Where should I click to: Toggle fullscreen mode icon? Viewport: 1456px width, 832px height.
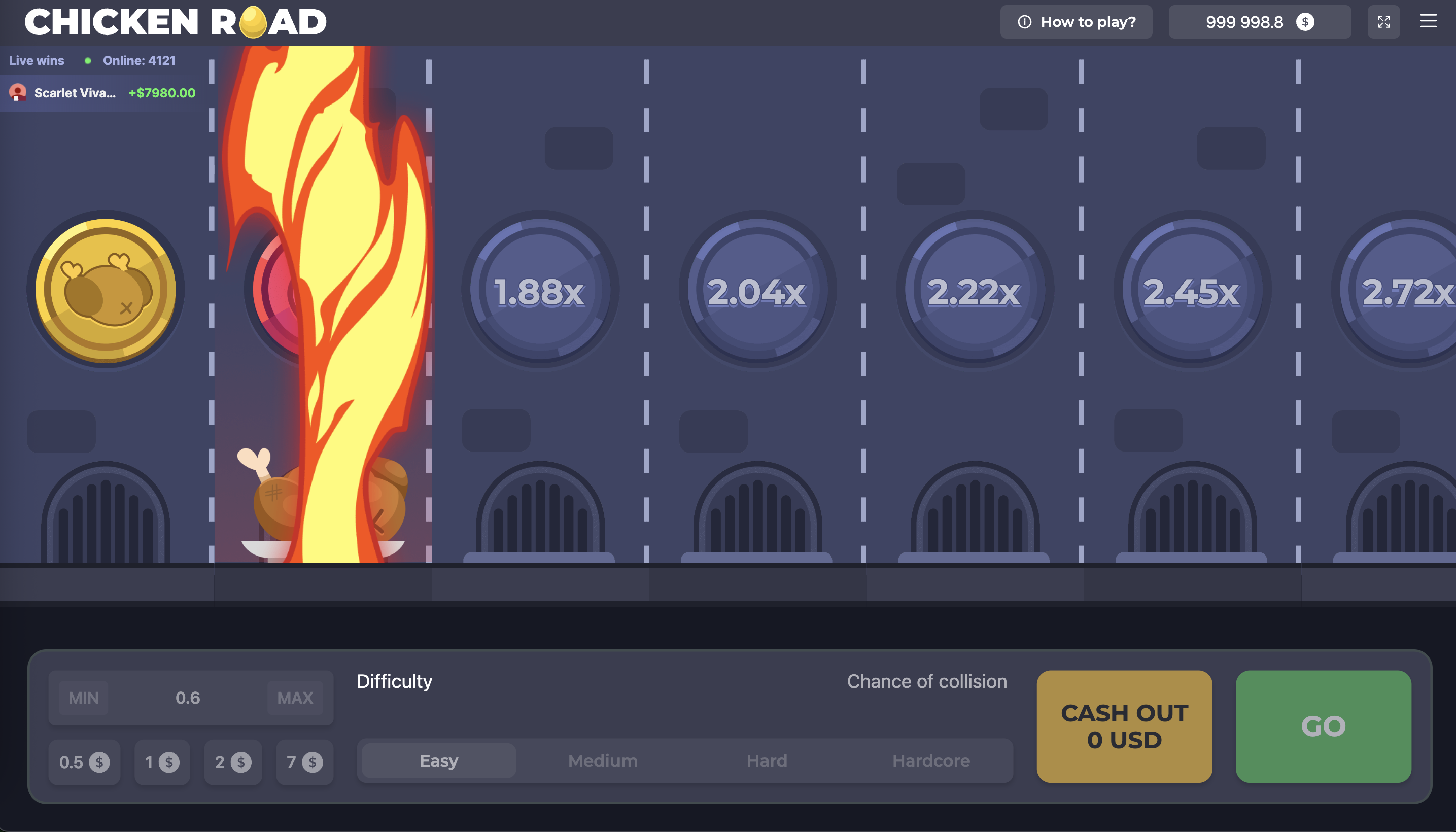(1383, 22)
